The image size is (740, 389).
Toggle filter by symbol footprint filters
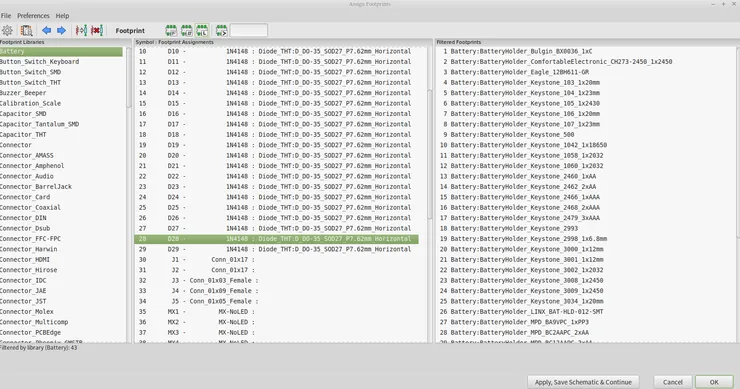[x=171, y=31]
